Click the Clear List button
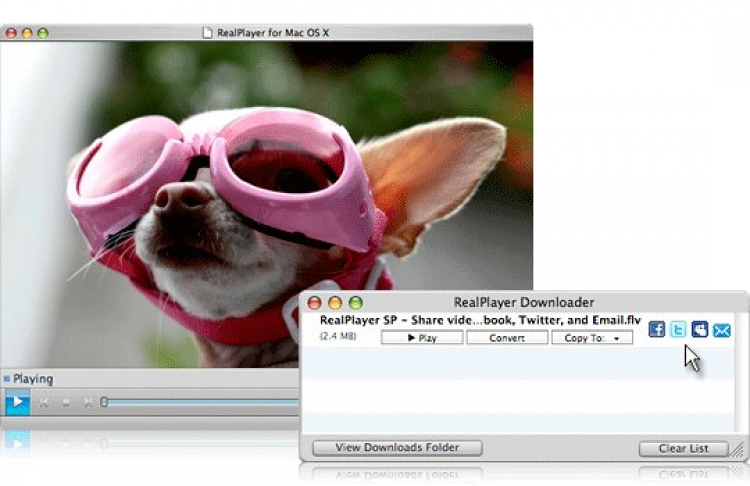 pos(684,449)
